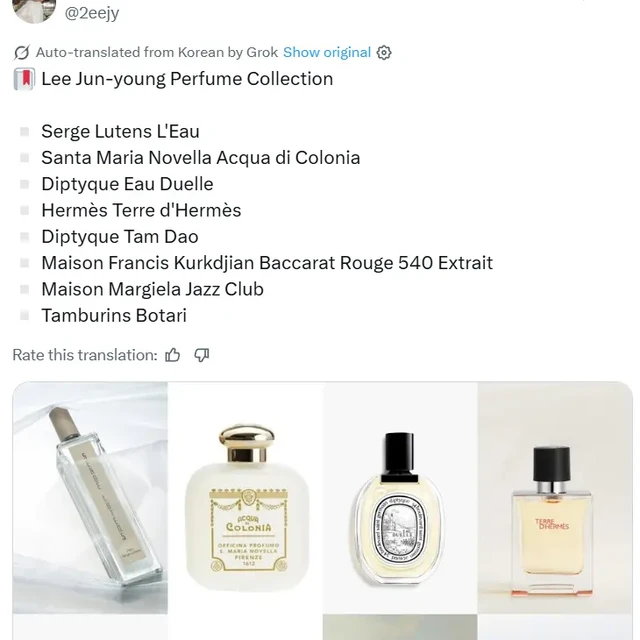Click the thumbs up translation rating icon
Screen dimensions: 640x640
tap(172, 355)
